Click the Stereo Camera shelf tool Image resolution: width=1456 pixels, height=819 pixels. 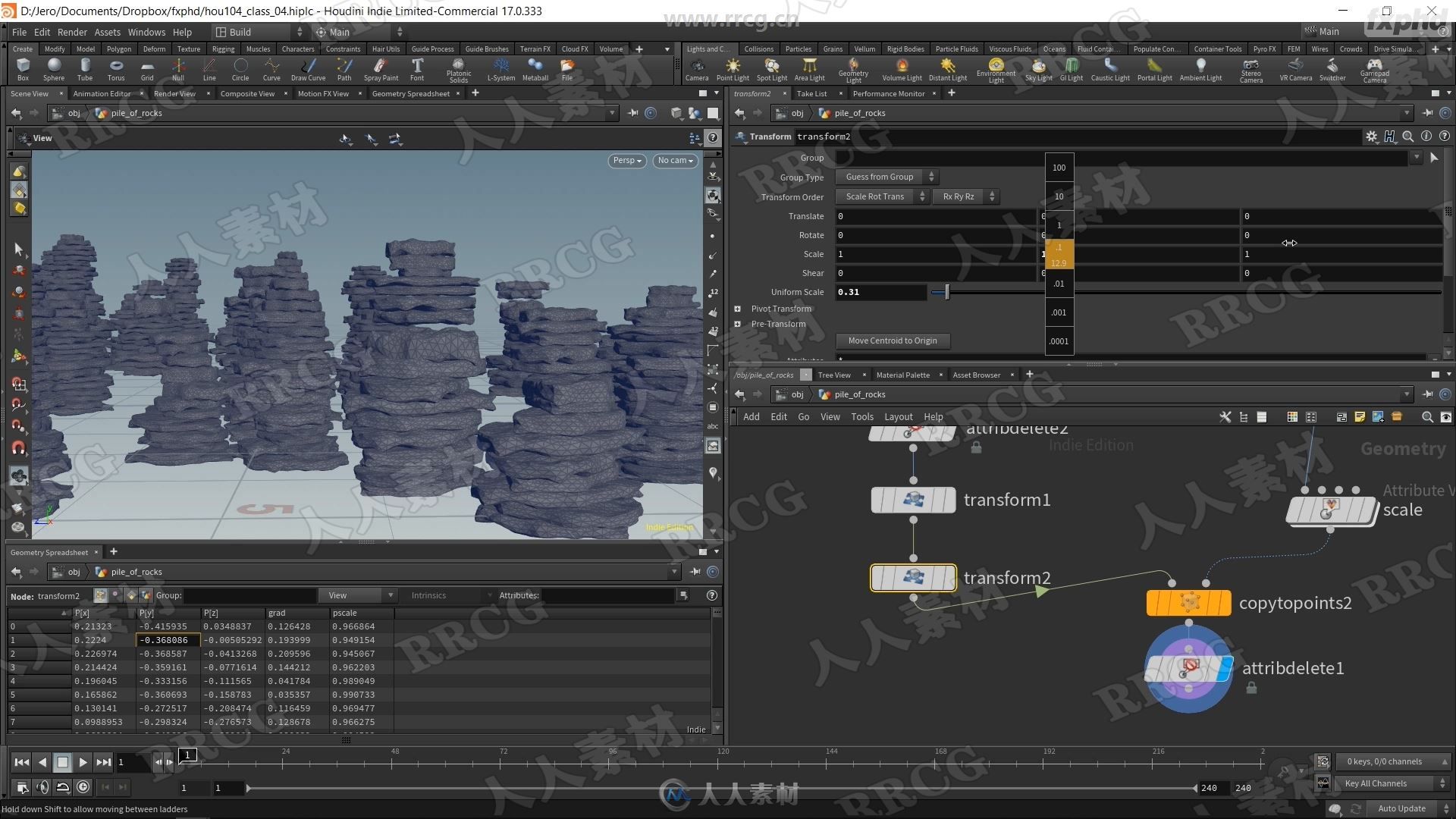(x=1251, y=71)
